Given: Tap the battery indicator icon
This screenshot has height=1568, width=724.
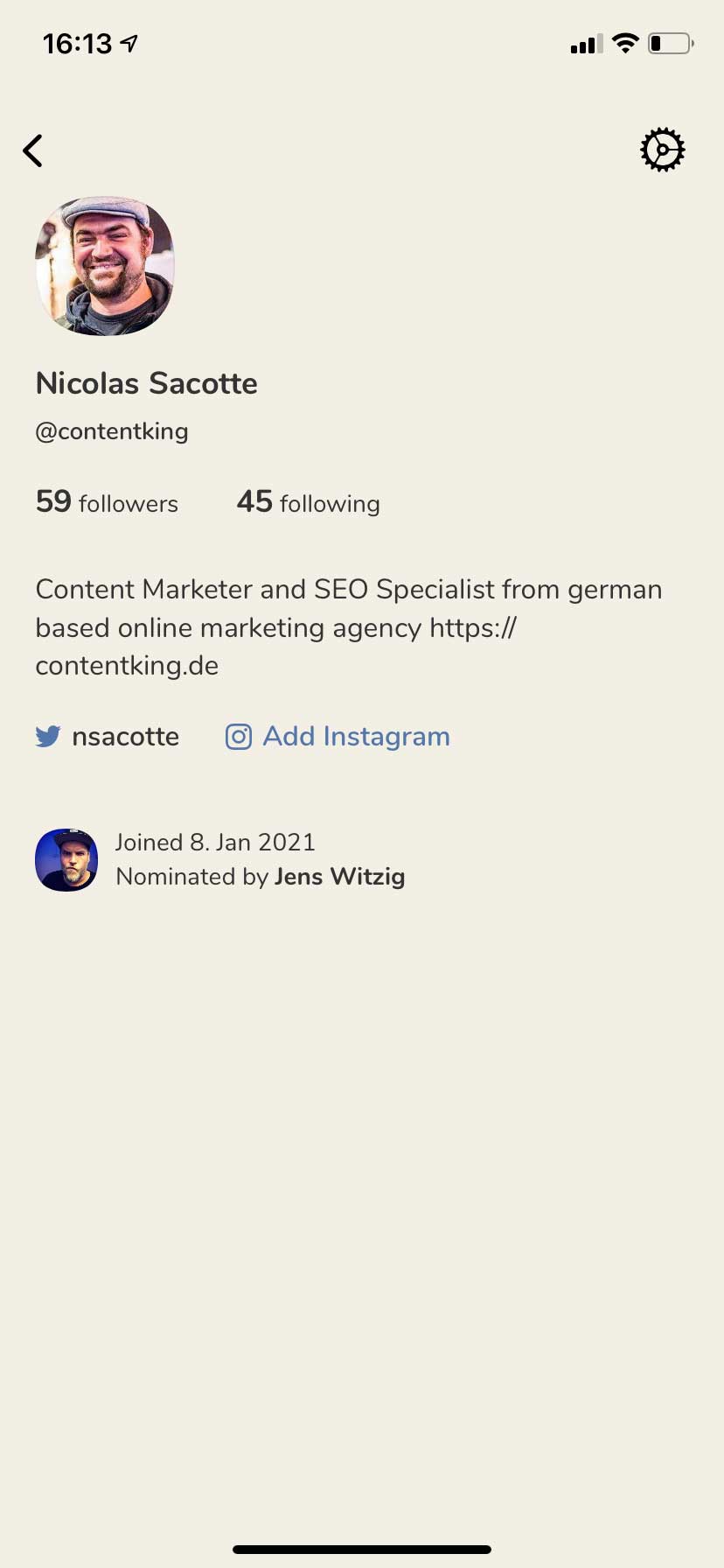Looking at the screenshot, I should [670, 43].
